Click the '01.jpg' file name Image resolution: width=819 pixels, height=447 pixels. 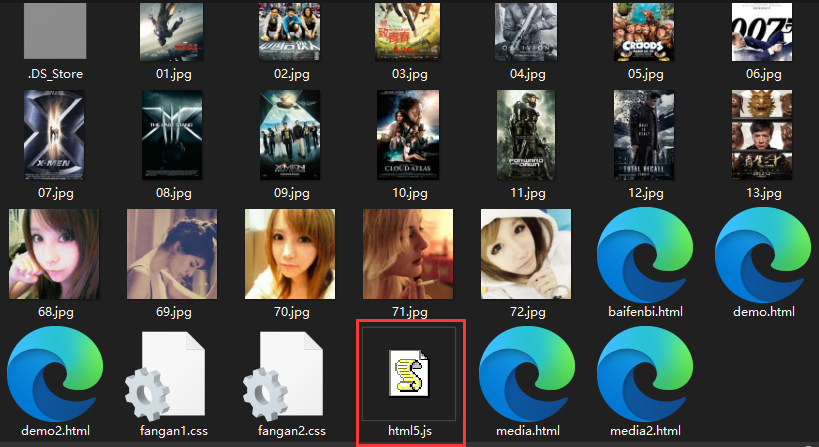[x=174, y=74]
